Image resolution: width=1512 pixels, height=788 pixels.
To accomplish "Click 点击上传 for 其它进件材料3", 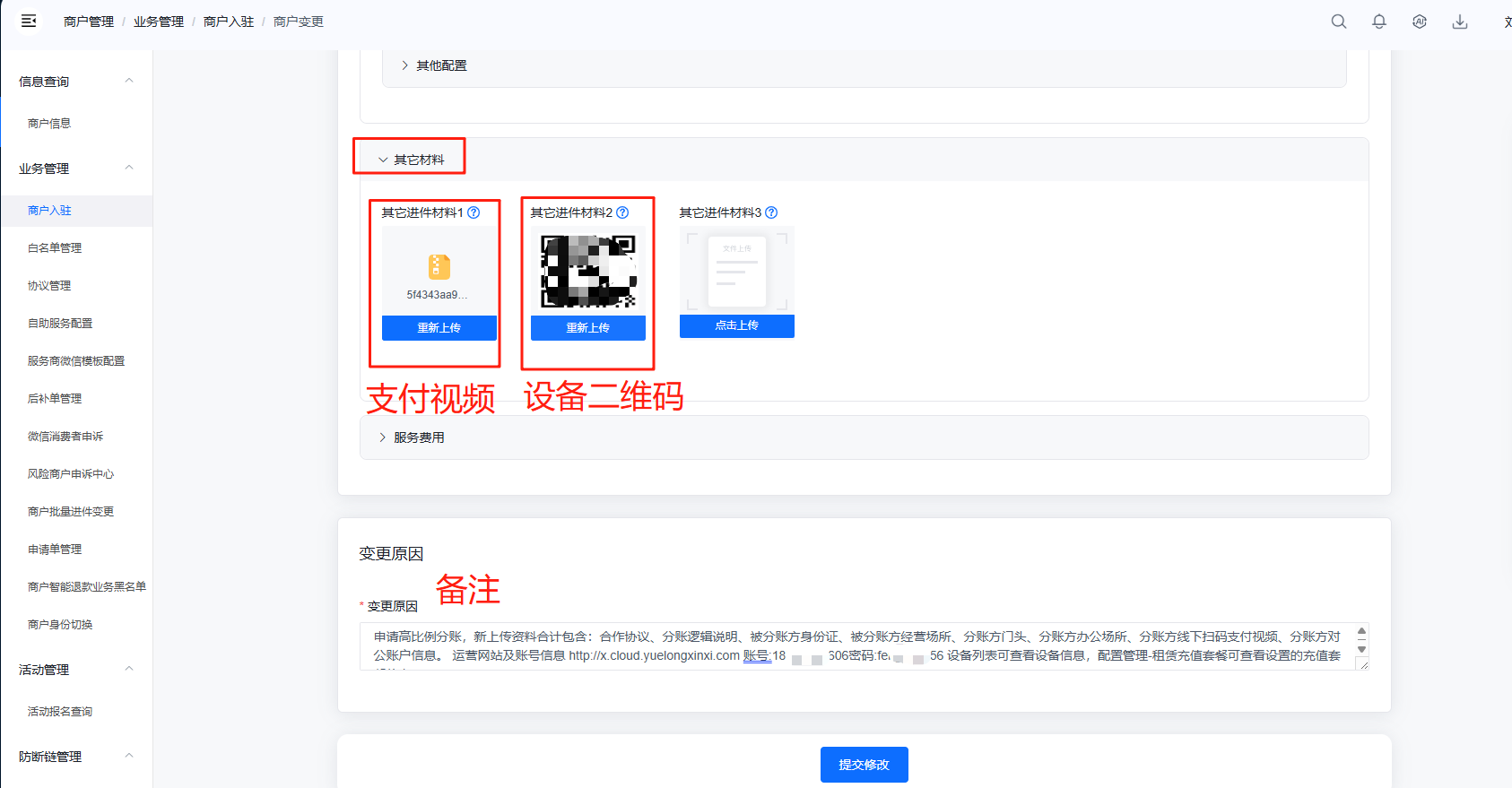I will 737,325.
